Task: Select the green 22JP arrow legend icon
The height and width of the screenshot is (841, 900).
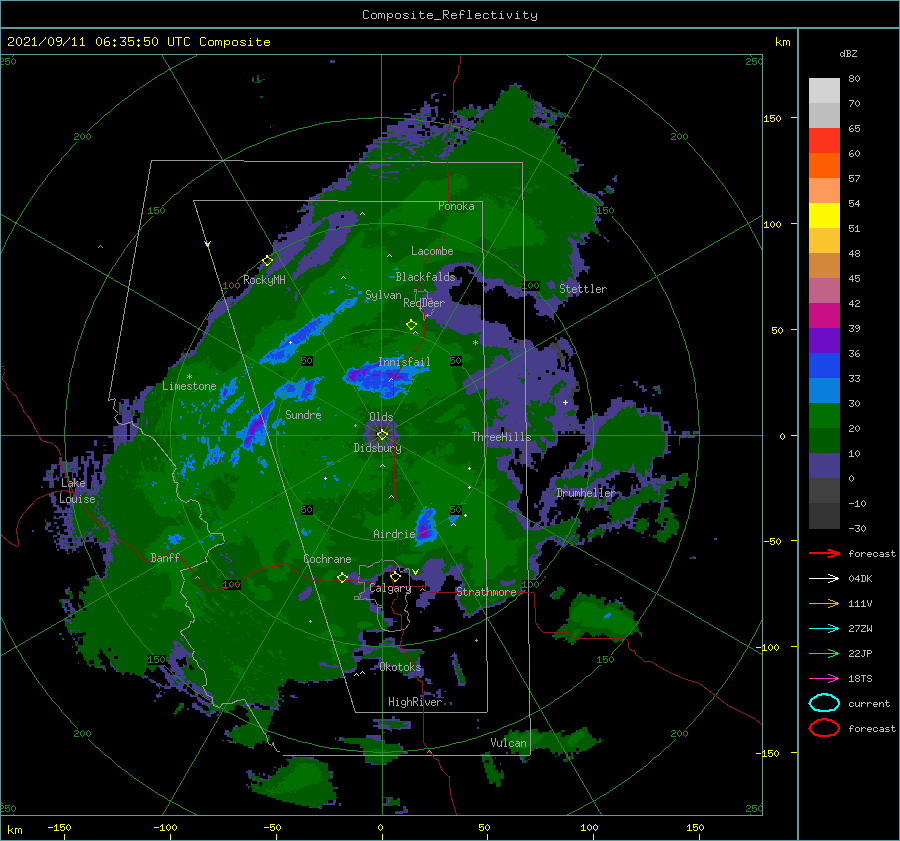Action: (824, 653)
